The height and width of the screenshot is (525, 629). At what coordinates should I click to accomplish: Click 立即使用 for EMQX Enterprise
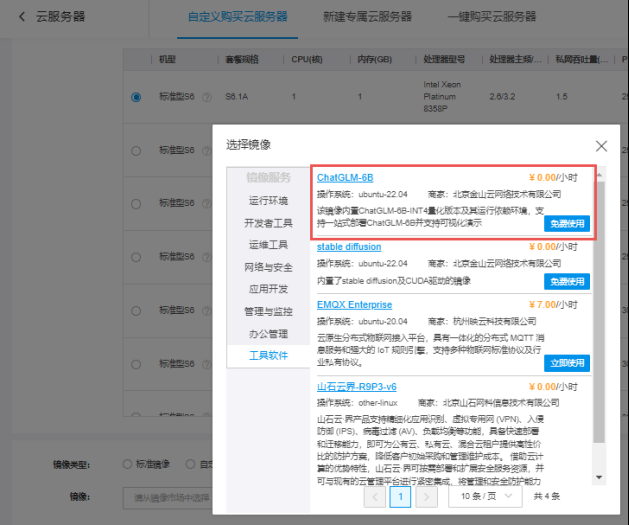point(567,364)
